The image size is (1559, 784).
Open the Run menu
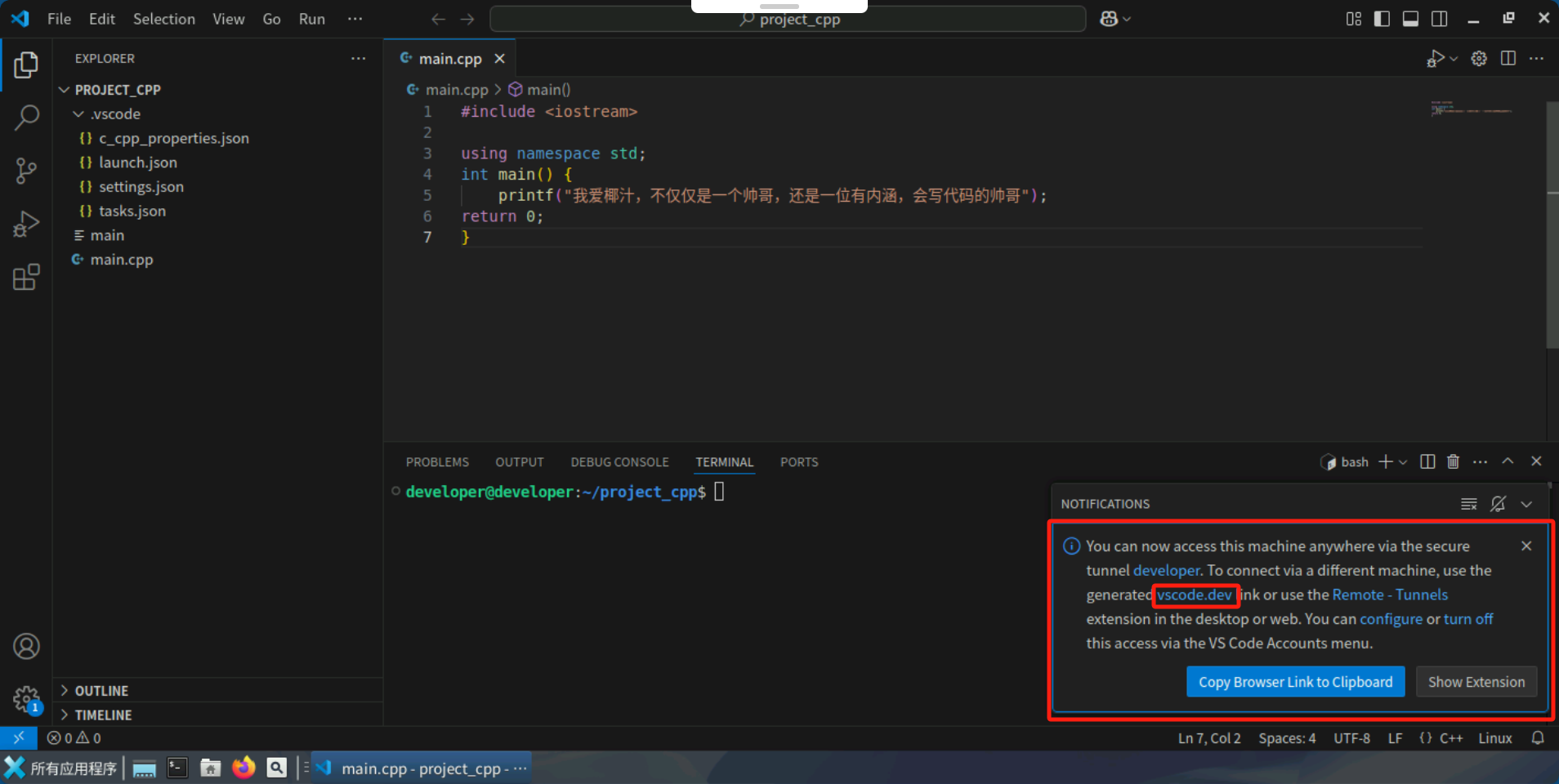(x=311, y=19)
